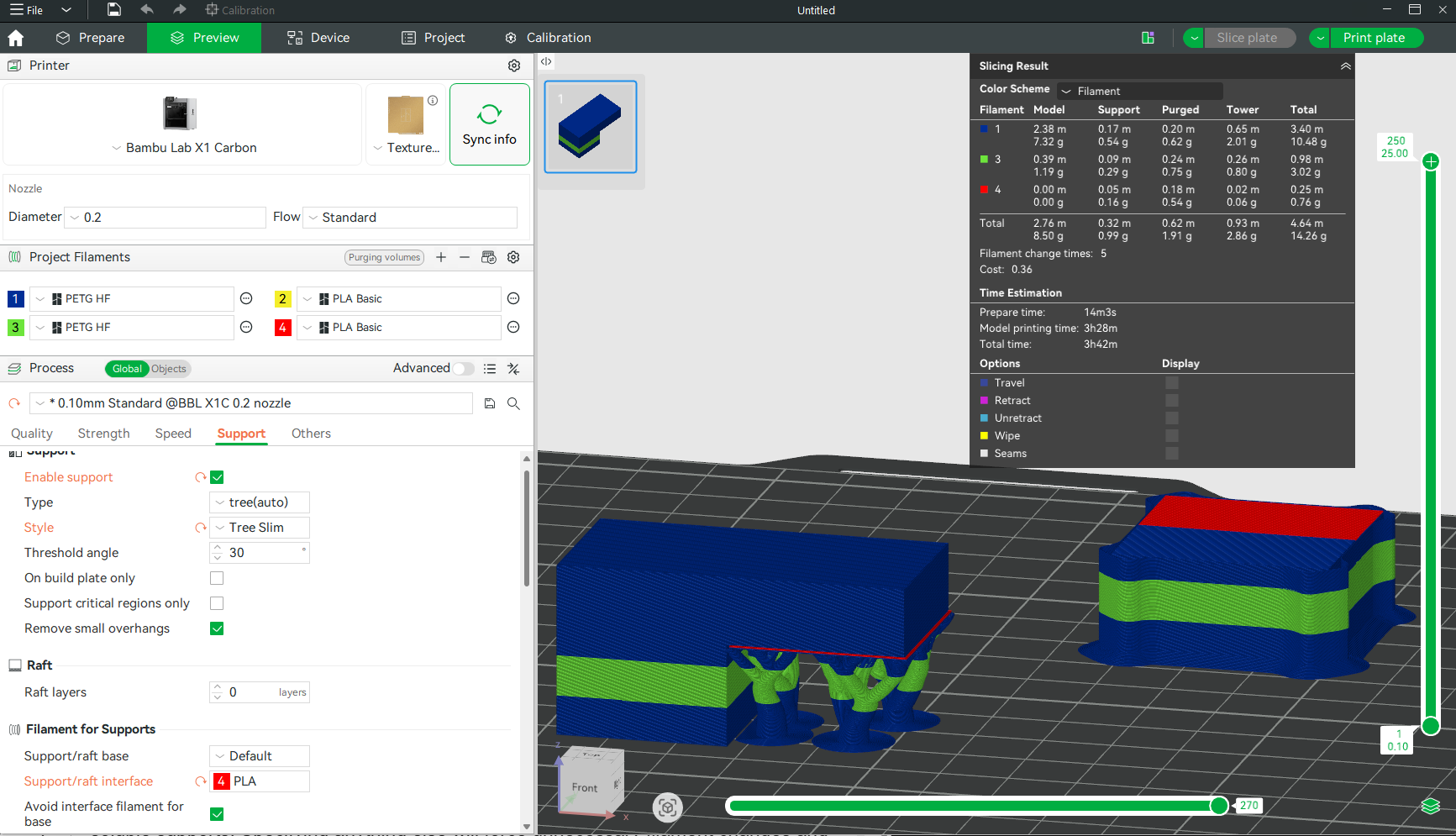The height and width of the screenshot is (836, 1456).
Task: Edit filament 4 preset options
Action: click(513, 328)
